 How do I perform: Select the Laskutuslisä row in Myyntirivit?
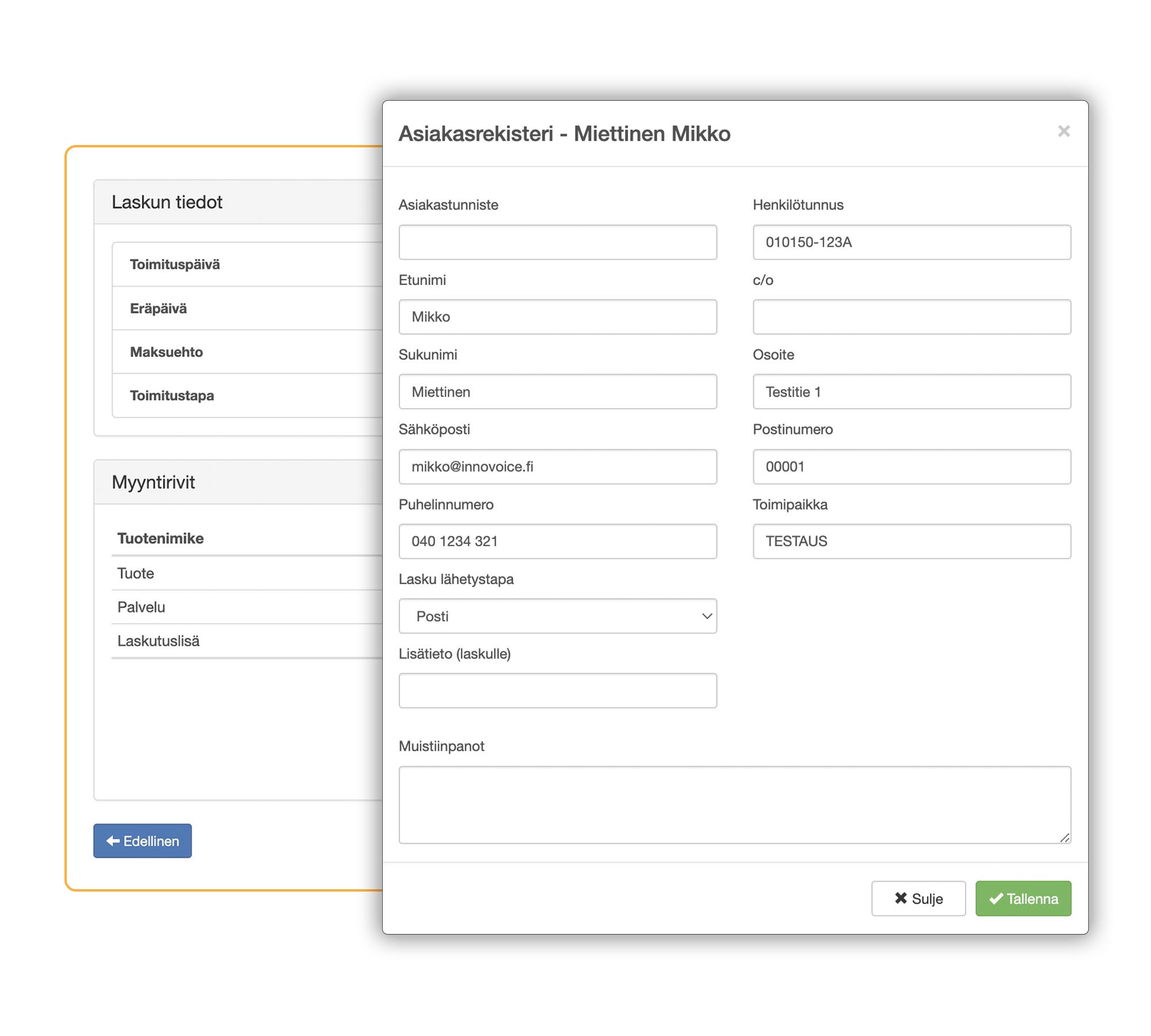247,641
